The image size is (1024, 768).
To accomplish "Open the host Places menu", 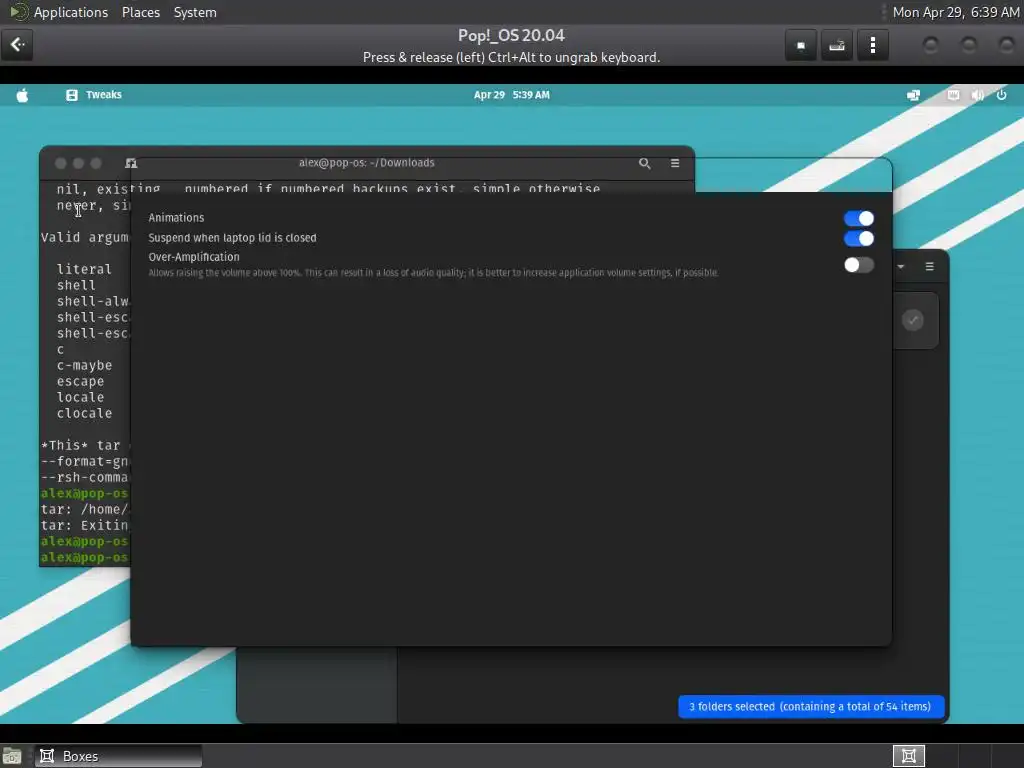I will click(x=141, y=12).
